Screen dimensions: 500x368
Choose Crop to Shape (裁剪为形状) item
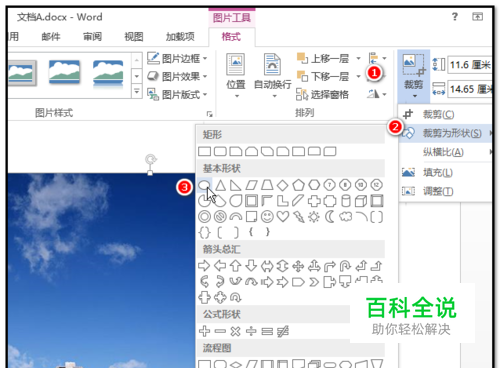(x=446, y=133)
